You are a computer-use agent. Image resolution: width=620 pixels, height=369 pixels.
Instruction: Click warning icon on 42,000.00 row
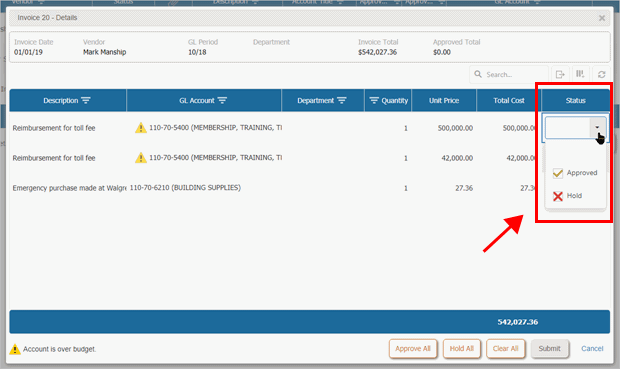[141, 158]
